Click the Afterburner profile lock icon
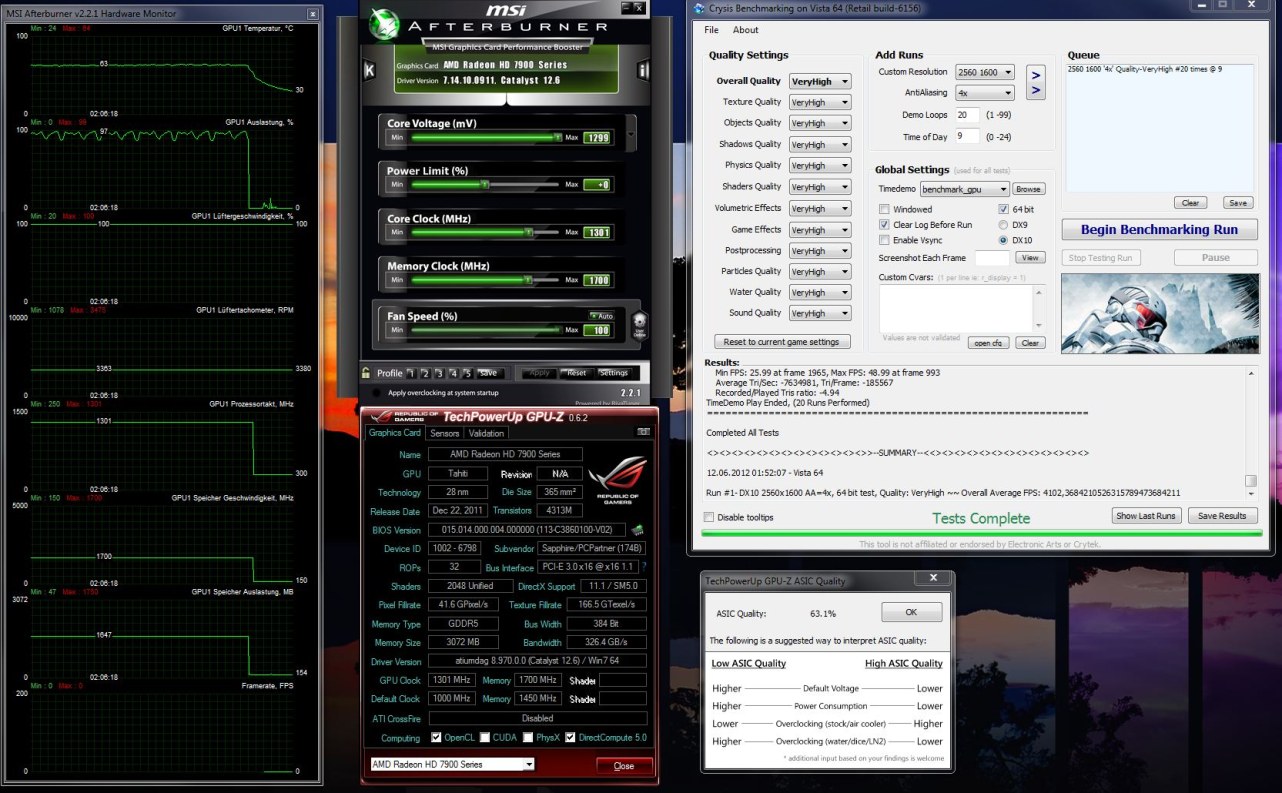 click(x=367, y=373)
